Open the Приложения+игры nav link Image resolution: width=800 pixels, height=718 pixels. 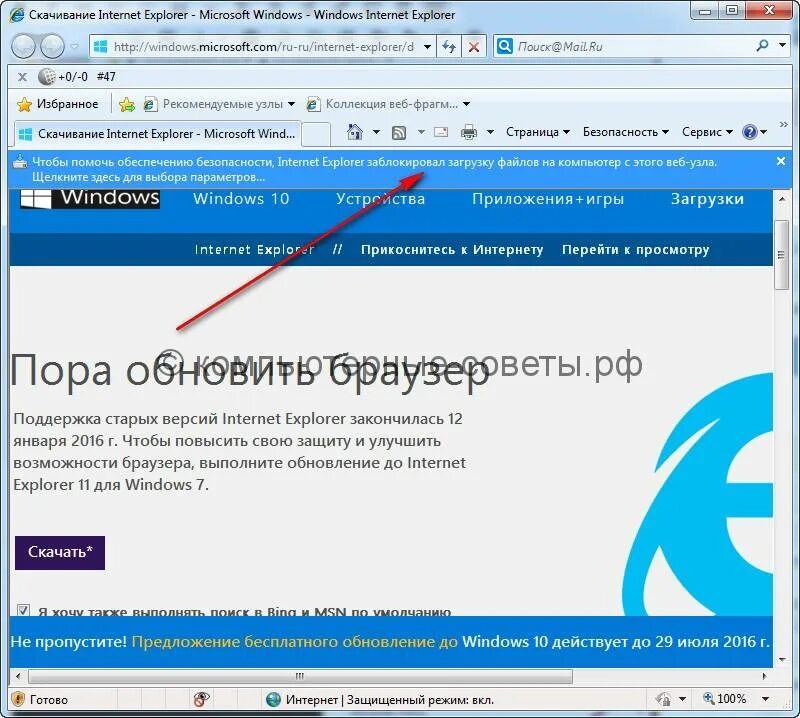point(548,199)
